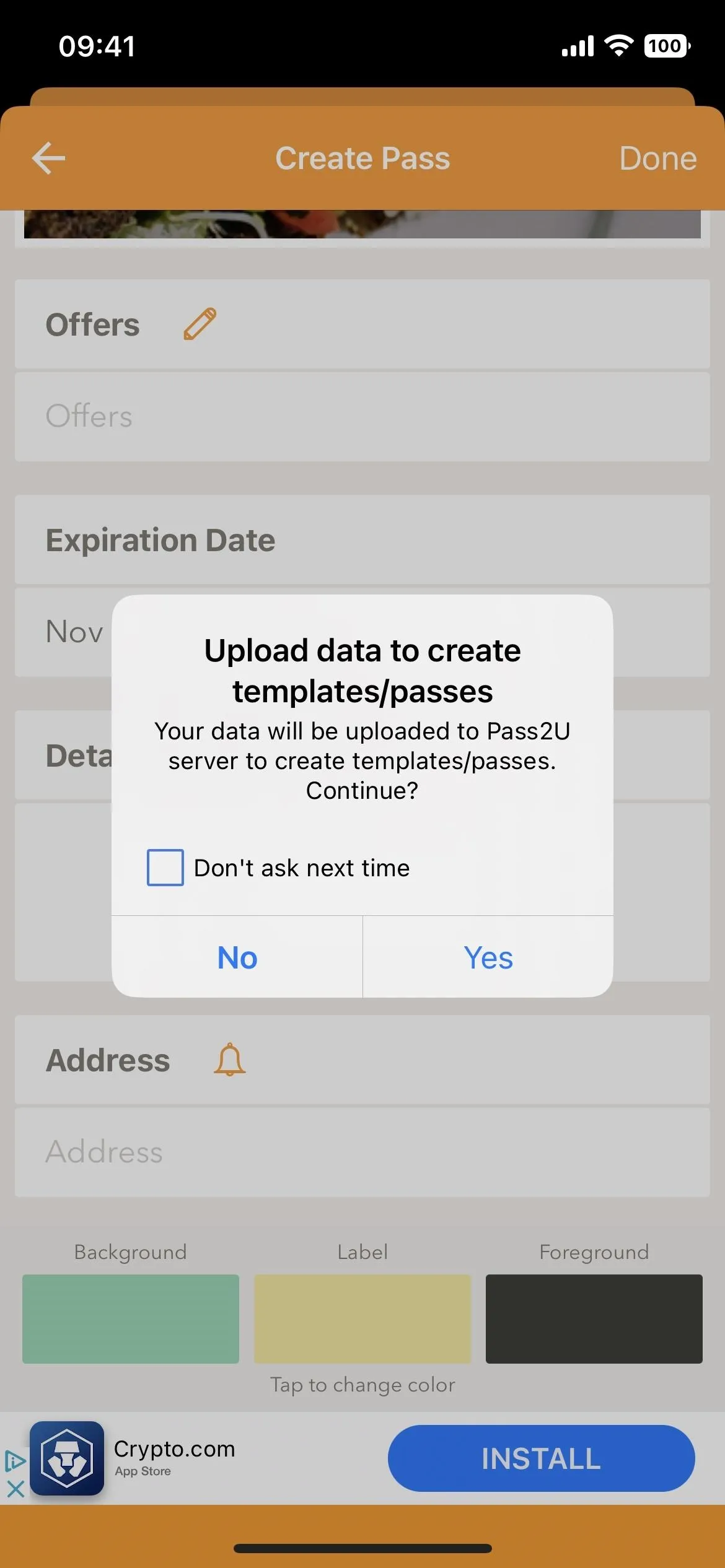This screenshot has height=1568, width=725.
Task: Tap the pass strip image thumbnail
Action: (362, 224)
